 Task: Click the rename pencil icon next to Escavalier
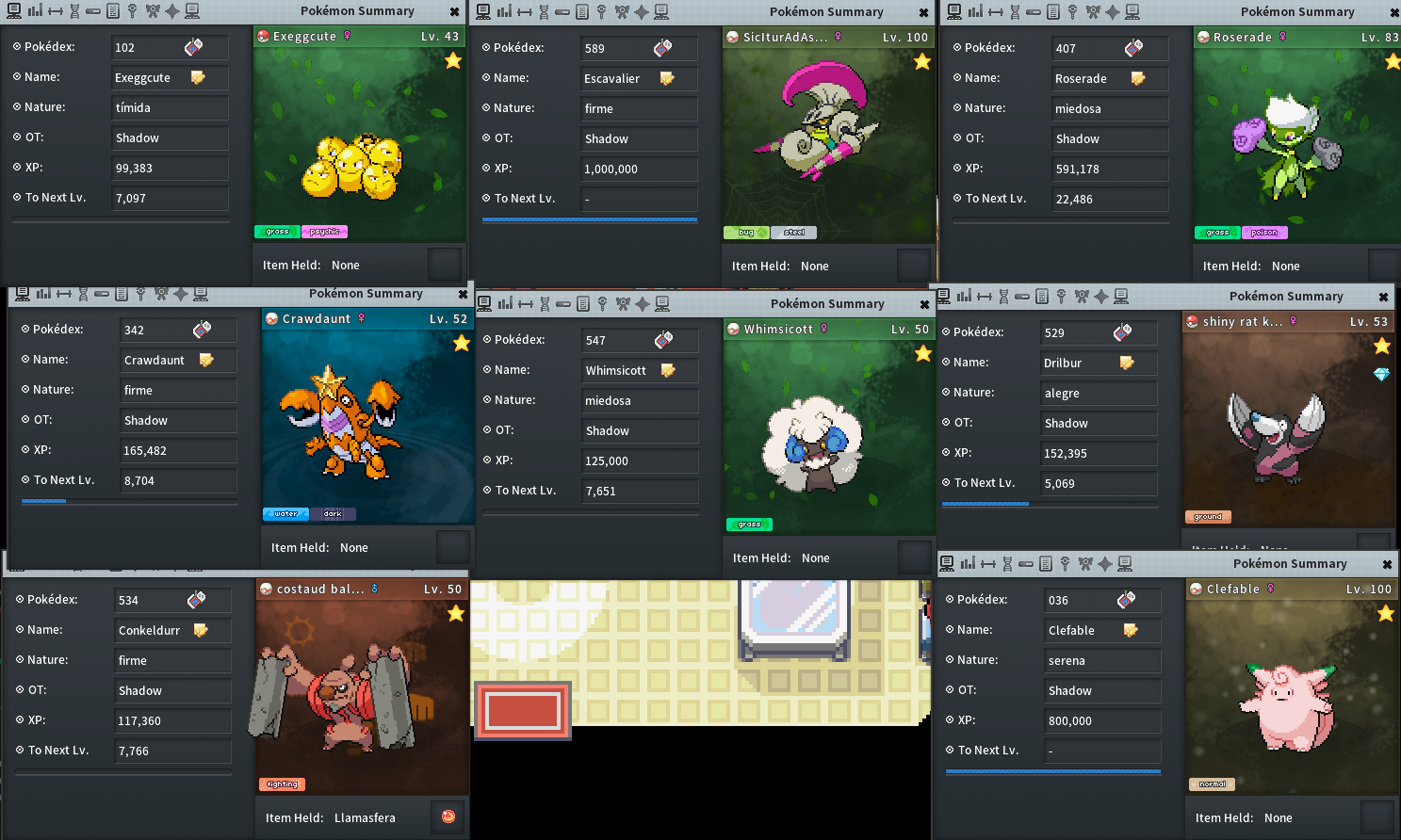667,78
